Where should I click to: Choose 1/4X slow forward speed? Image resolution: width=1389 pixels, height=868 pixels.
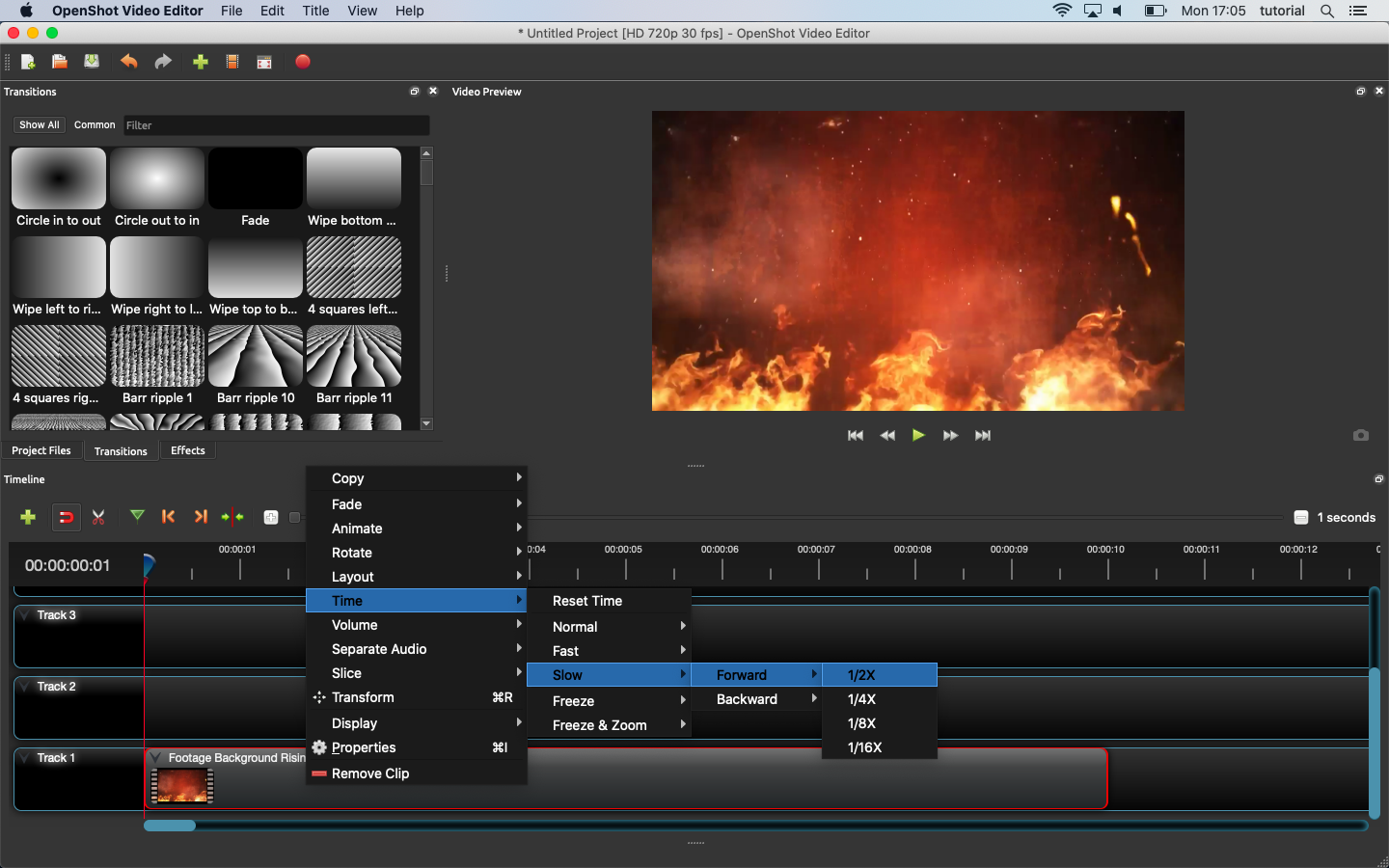(x=861, y=699)
